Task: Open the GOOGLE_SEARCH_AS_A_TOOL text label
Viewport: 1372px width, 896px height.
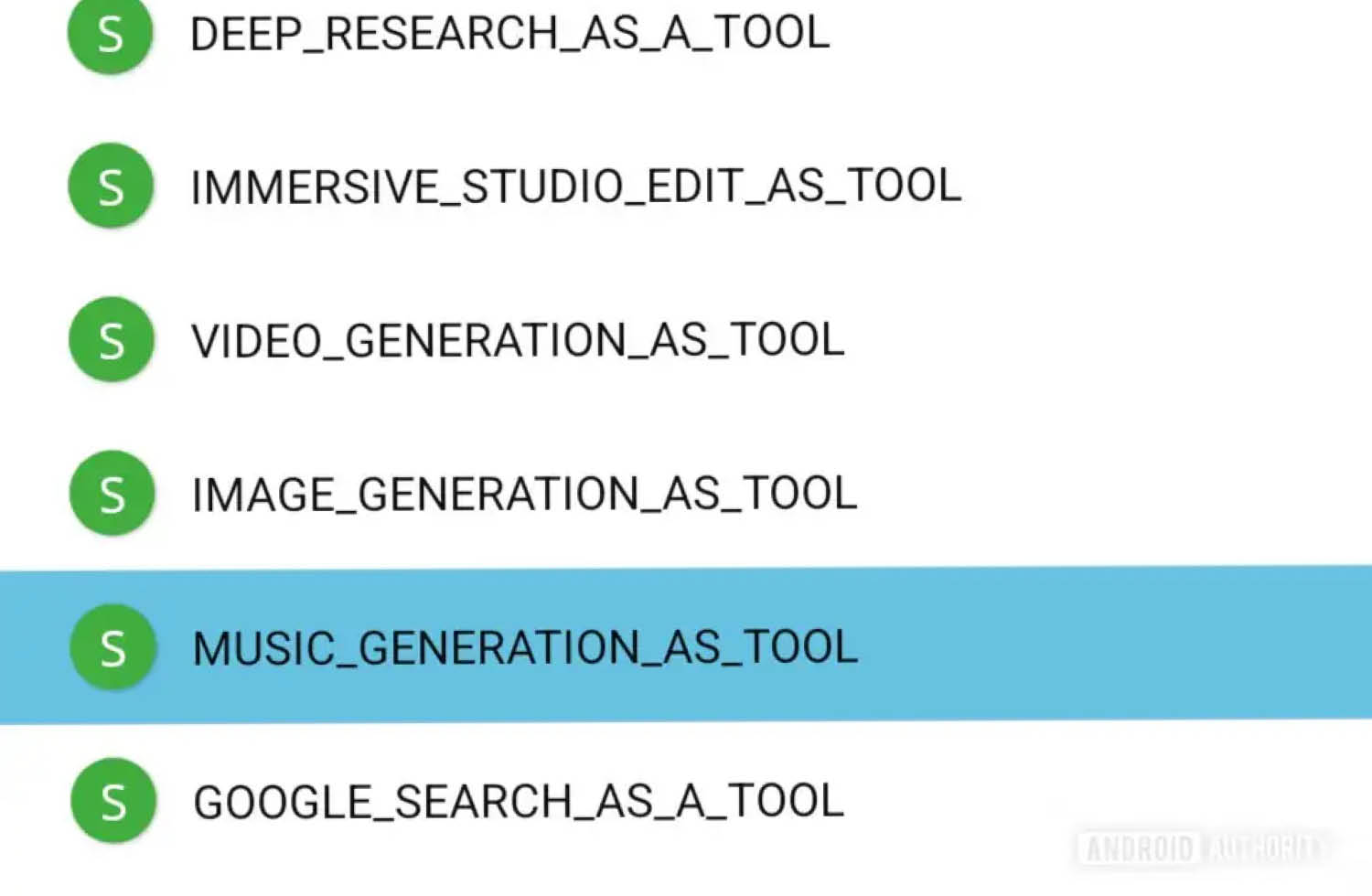Action: pyautogui.click(x=519, y=801)
